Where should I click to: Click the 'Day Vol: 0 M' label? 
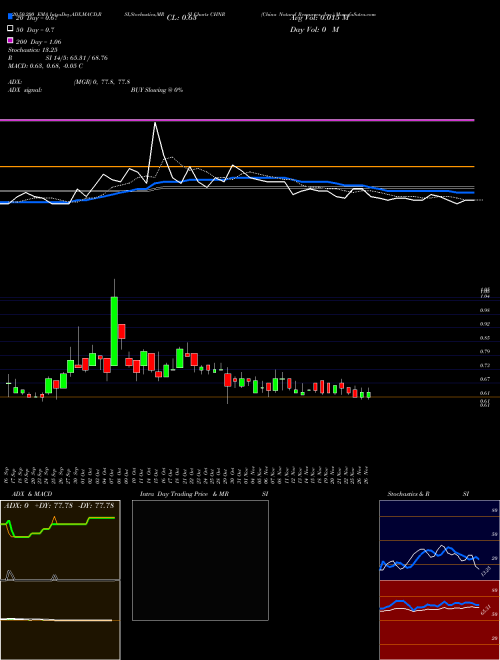314,30
